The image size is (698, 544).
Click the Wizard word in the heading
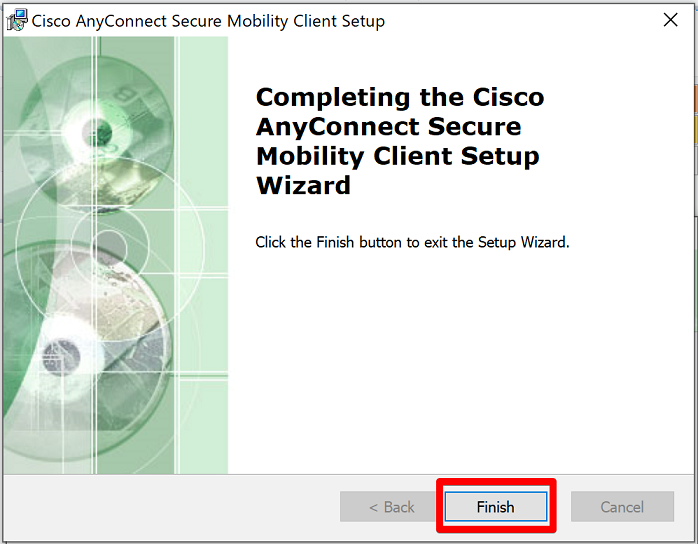tap(304, 185)
